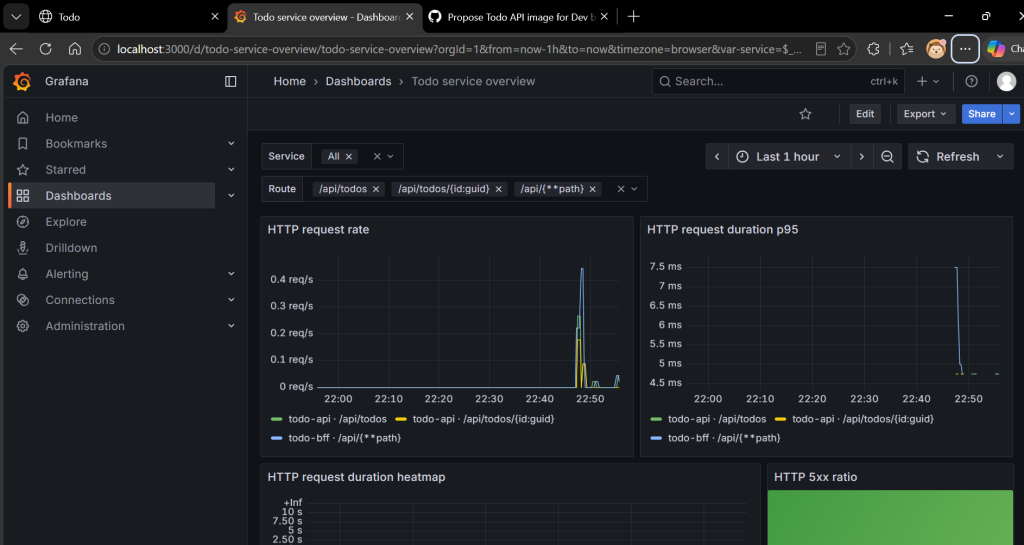The image size is (1024, 545).
Task: Switch to the Propose Todo API image tab
Action: (519, 17)
